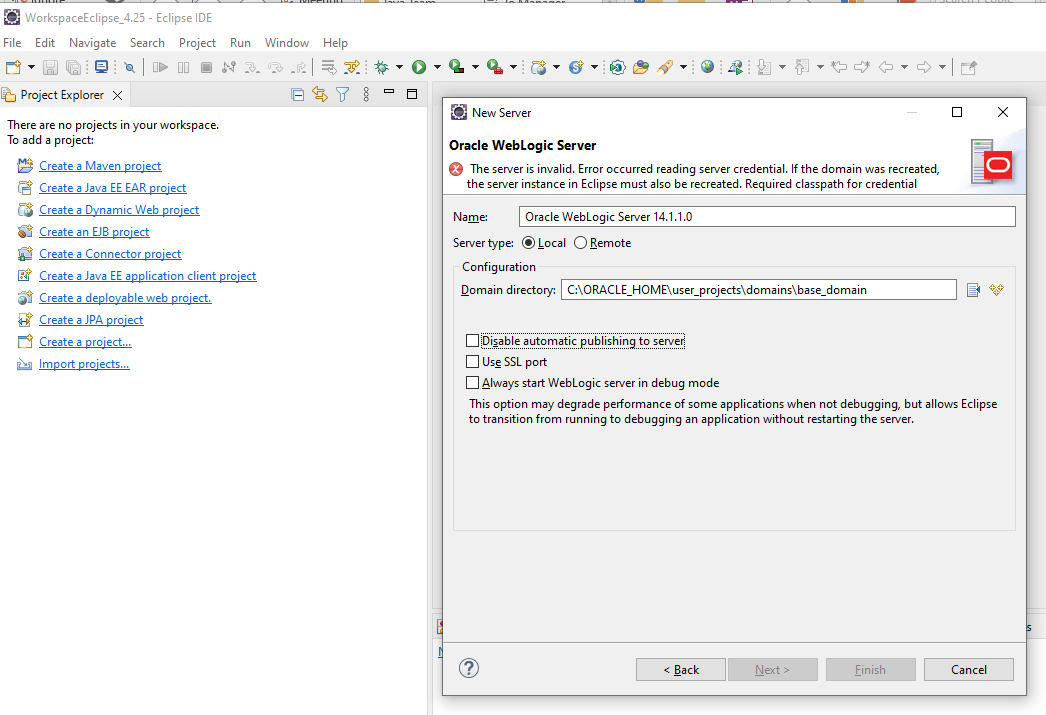
Task: Enable Always start WebLogic in debug mode
Action: (x=472, y=383)
